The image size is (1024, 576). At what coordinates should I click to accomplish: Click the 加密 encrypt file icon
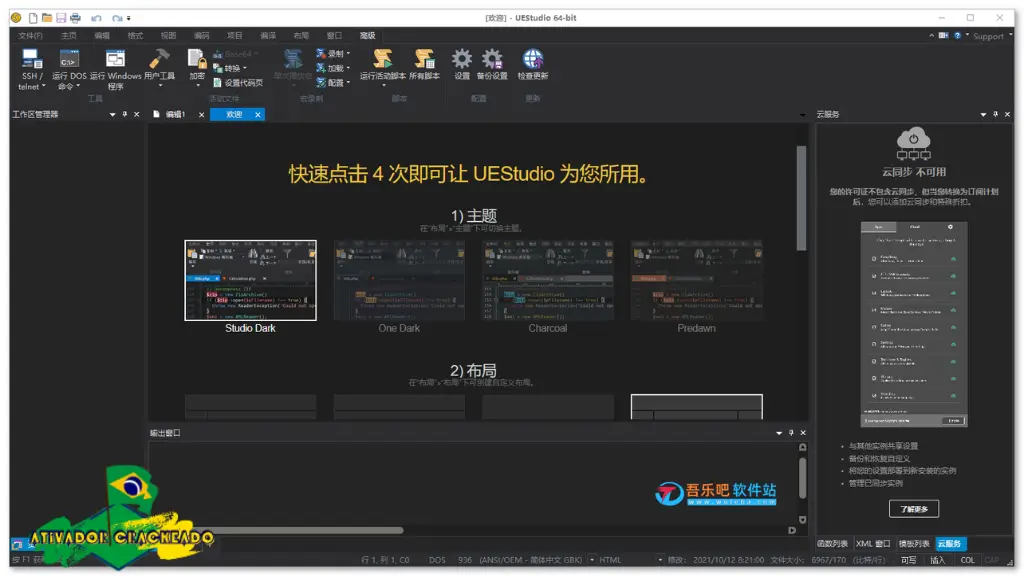(197, 60)
